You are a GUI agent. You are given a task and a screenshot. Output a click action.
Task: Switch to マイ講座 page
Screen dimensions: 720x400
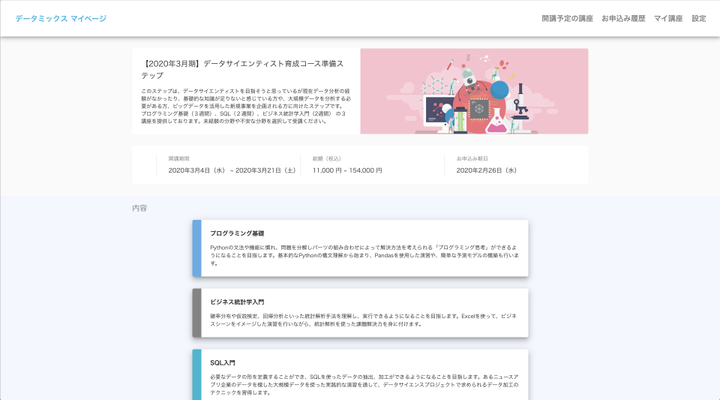(668, 18)
